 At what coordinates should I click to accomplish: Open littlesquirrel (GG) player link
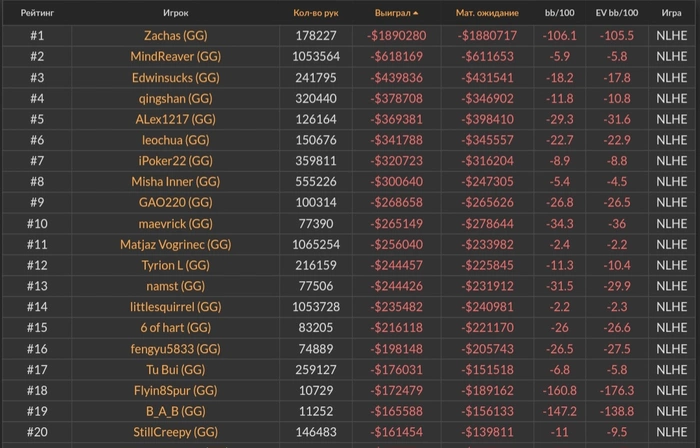(x=175, y=307)
